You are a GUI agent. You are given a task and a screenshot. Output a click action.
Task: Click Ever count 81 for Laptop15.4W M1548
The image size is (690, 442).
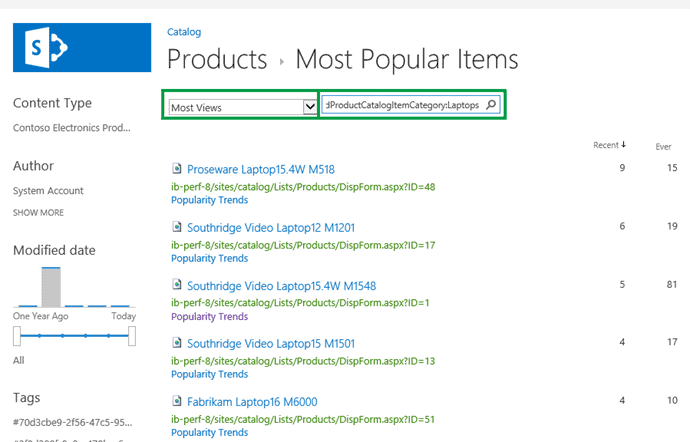click(x=672, y=284)
